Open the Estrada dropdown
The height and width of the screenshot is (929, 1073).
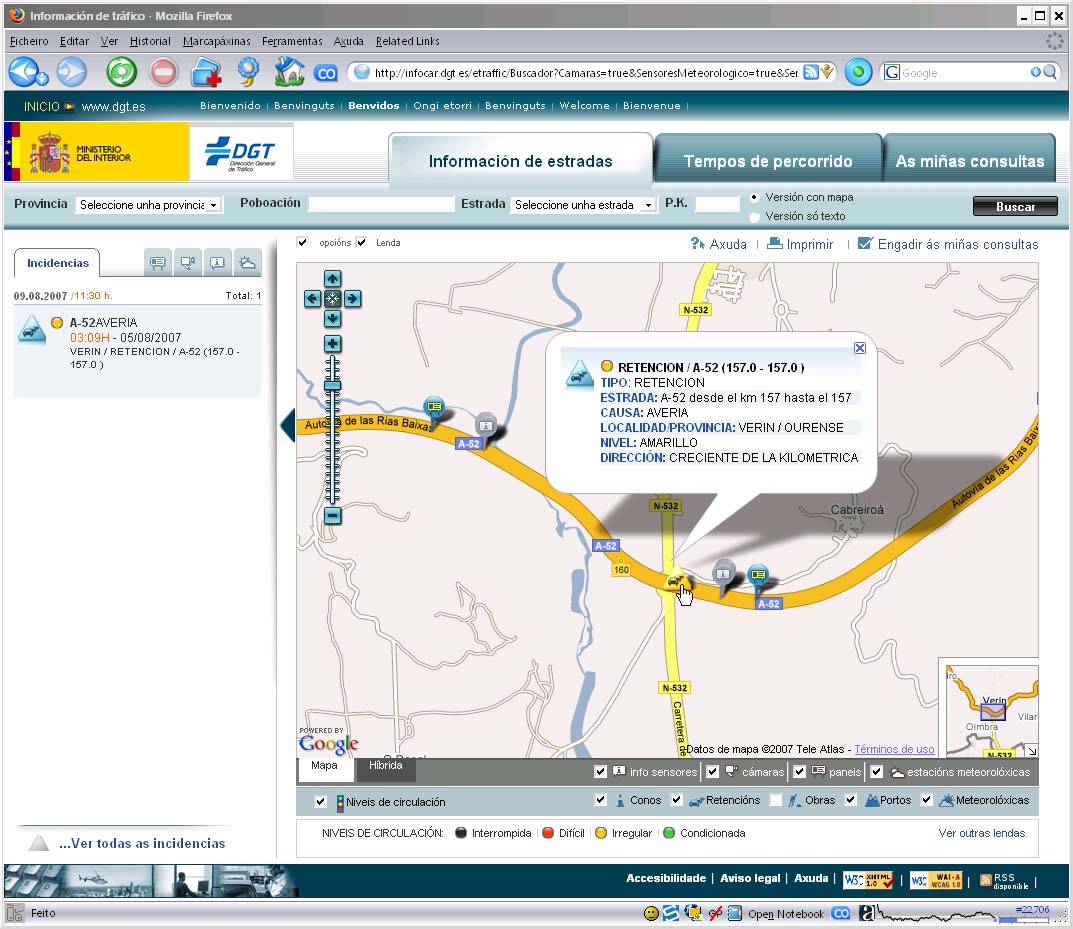pos(583,205)
